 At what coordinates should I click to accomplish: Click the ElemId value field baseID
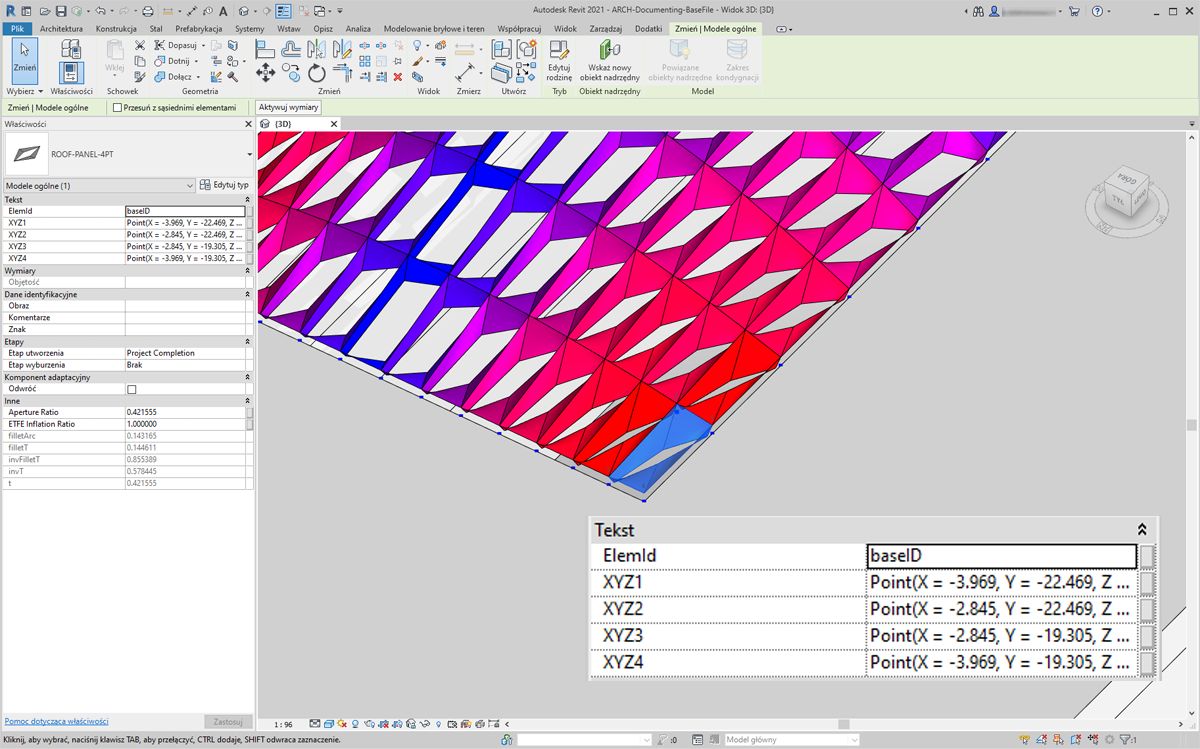[x=185, y=211]
